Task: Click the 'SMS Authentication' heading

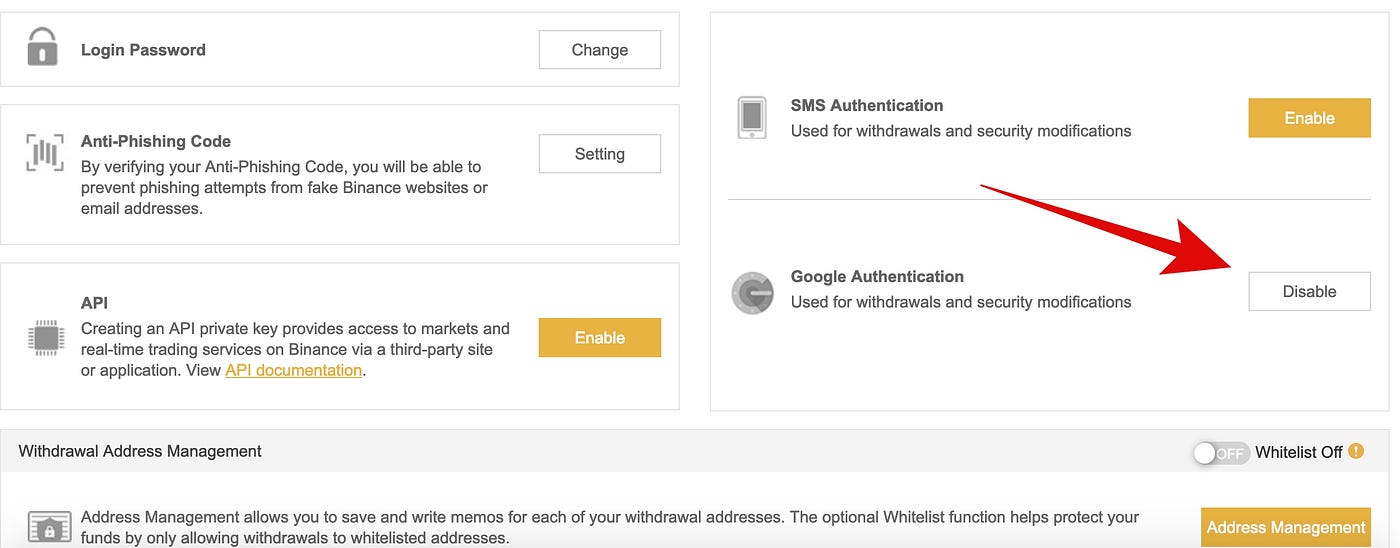Action: click(867, 105)
